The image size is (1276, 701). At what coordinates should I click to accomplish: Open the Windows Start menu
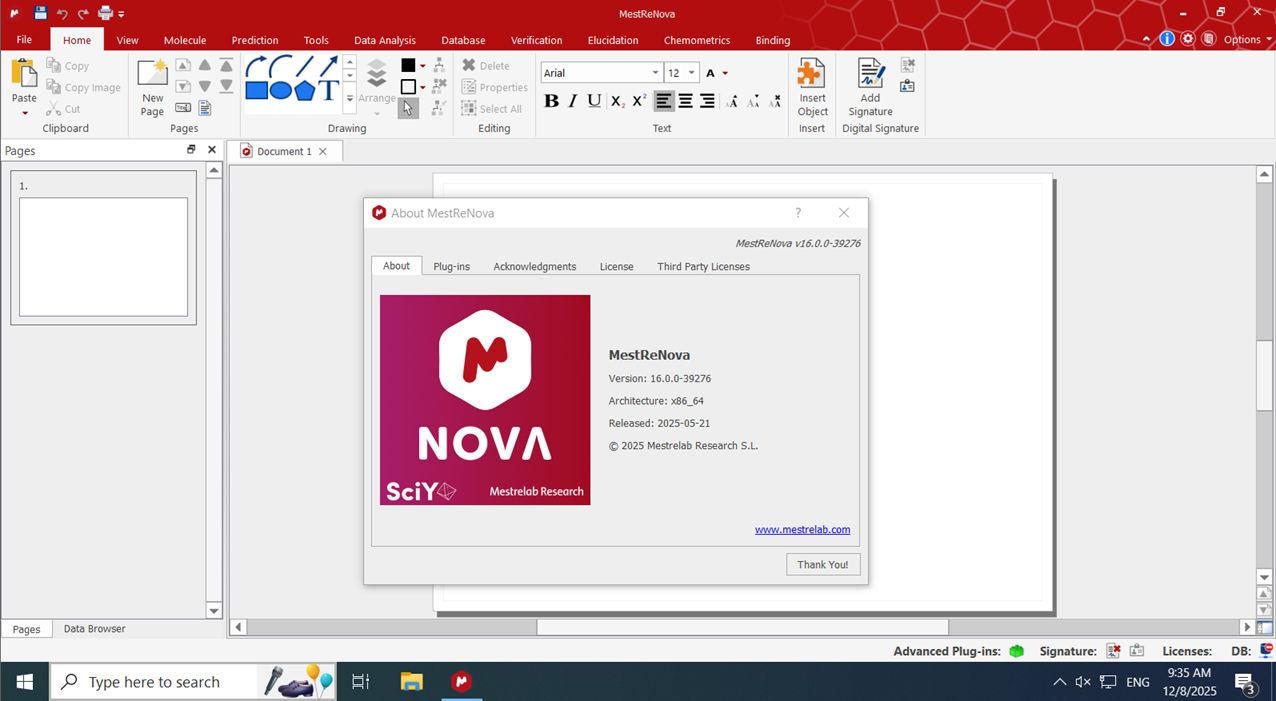pyautogui.click(x=24, y=682)
